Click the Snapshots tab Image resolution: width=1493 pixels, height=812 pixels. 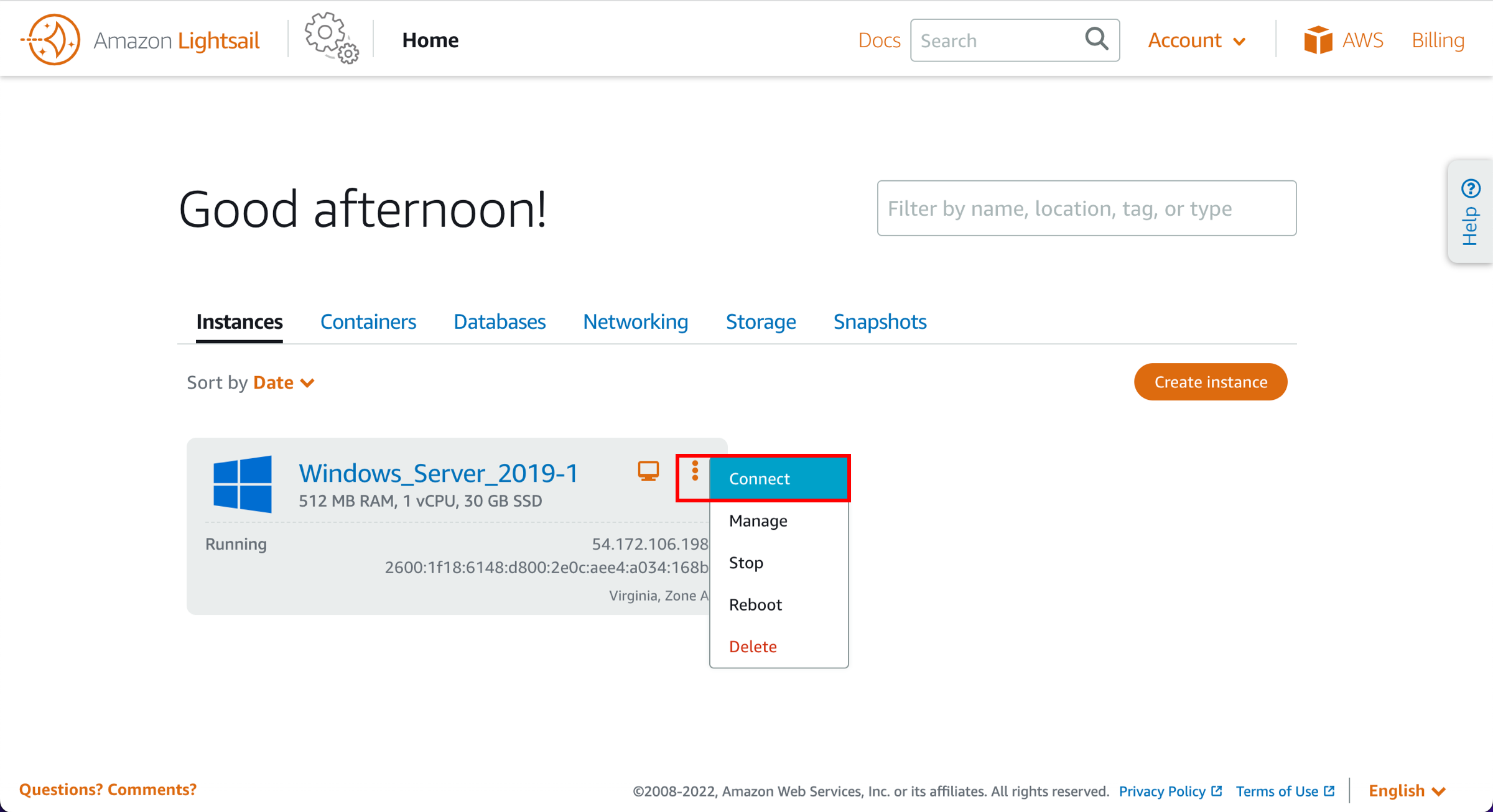coord(880,321)
